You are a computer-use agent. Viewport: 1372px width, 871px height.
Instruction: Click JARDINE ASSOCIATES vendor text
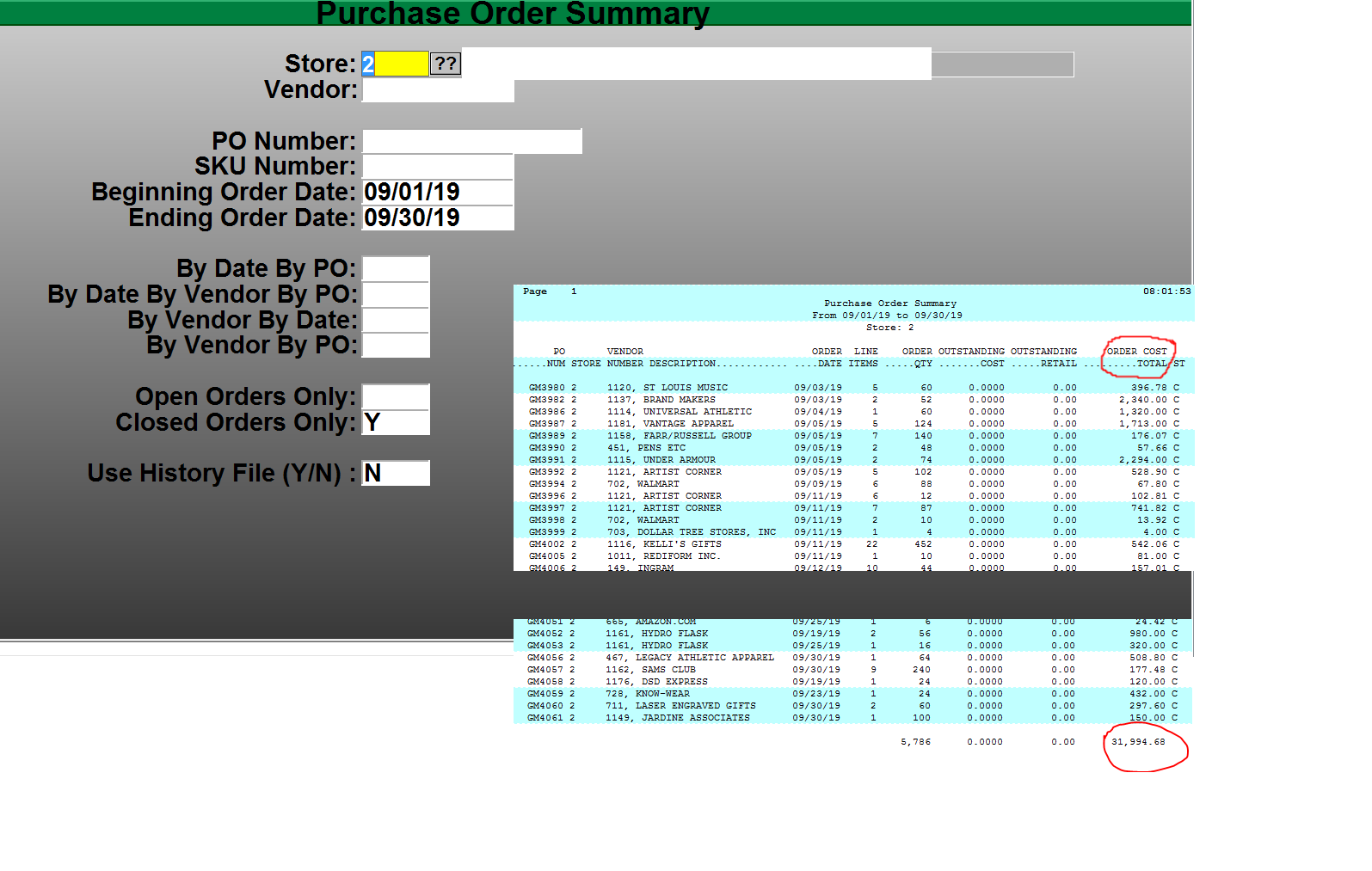(696, 718)
